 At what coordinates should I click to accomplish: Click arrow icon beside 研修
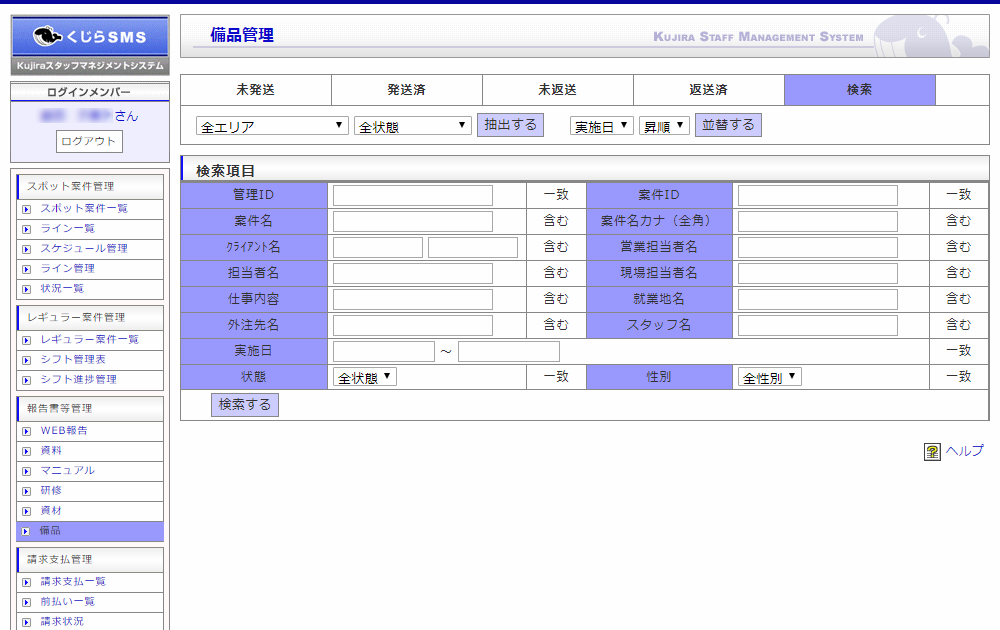(27, 491)
